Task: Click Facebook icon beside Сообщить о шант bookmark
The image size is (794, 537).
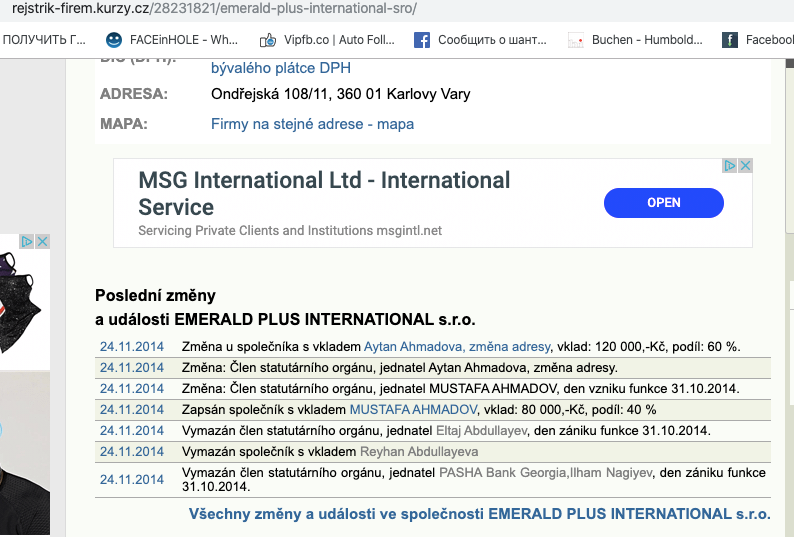Action: tap(422, 40)
